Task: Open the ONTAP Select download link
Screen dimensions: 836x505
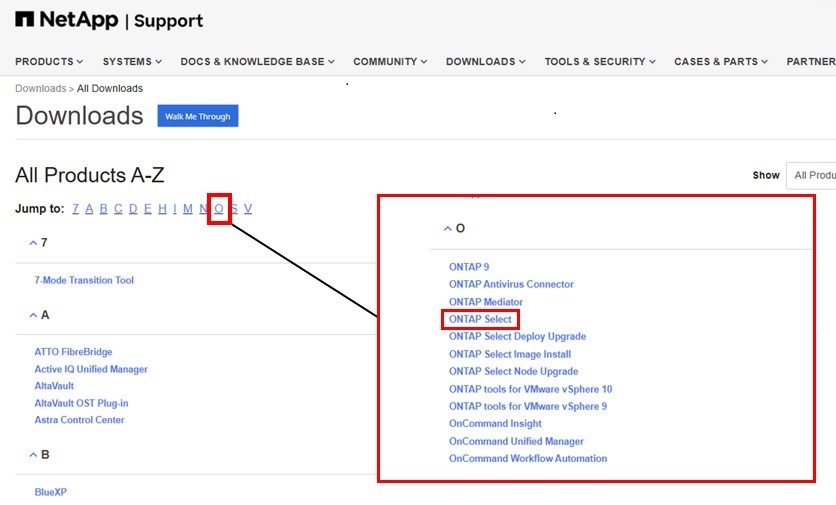Action: pyautogui.click(x=480, y=319)
